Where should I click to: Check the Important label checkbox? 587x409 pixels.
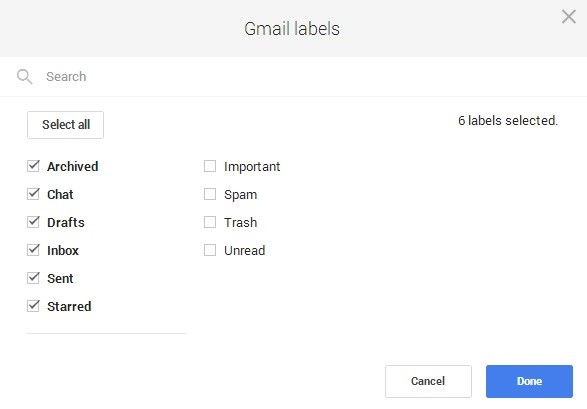[210, 166]
